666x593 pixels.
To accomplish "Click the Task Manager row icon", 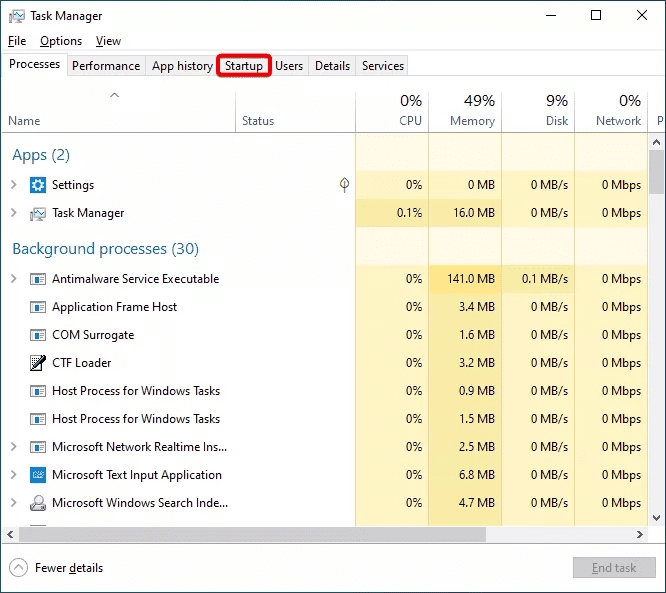I will 38,213.
